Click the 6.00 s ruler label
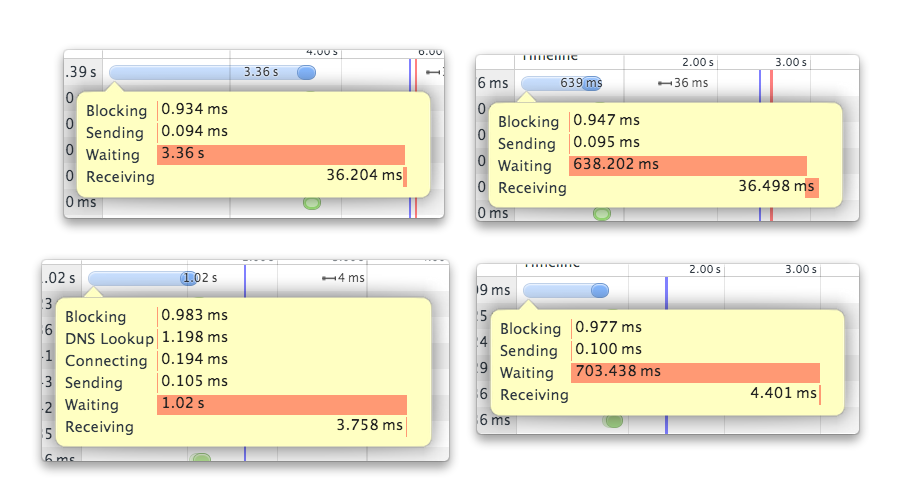Image resolution: width=912 pixels, height=501 pixels. [429, 51]
